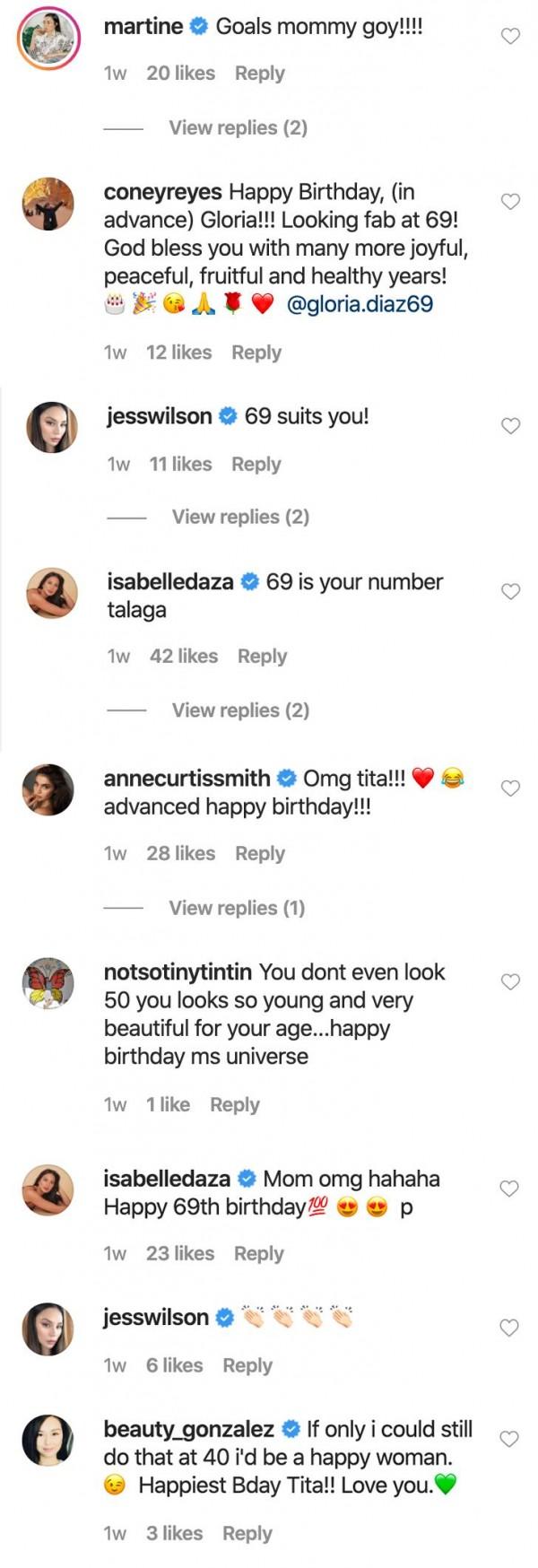This screenshot has height=1568, width=538.
Task: Reply to beauty_gonzalez's comment
Action: click(247, 1533)
